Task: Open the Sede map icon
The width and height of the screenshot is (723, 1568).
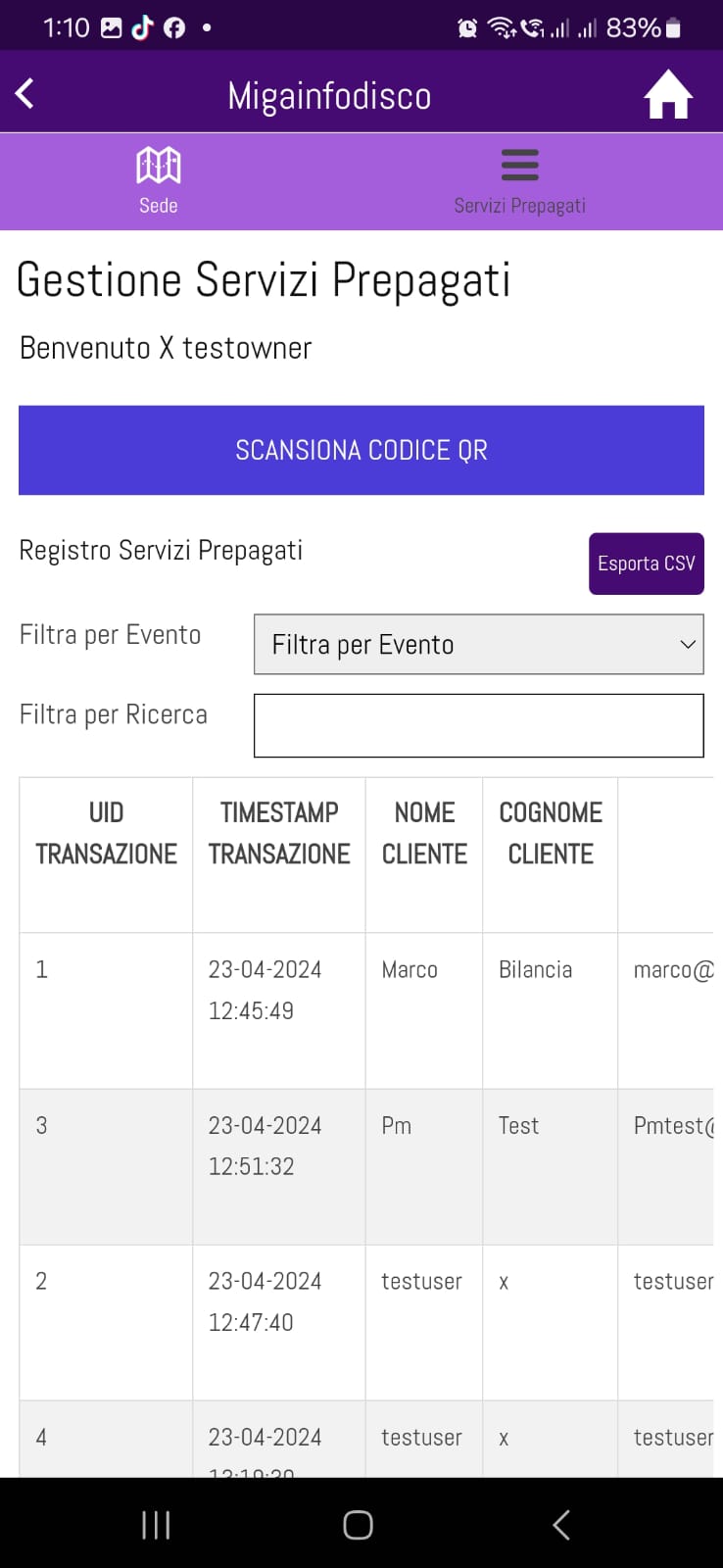Action: coord(158,166)
